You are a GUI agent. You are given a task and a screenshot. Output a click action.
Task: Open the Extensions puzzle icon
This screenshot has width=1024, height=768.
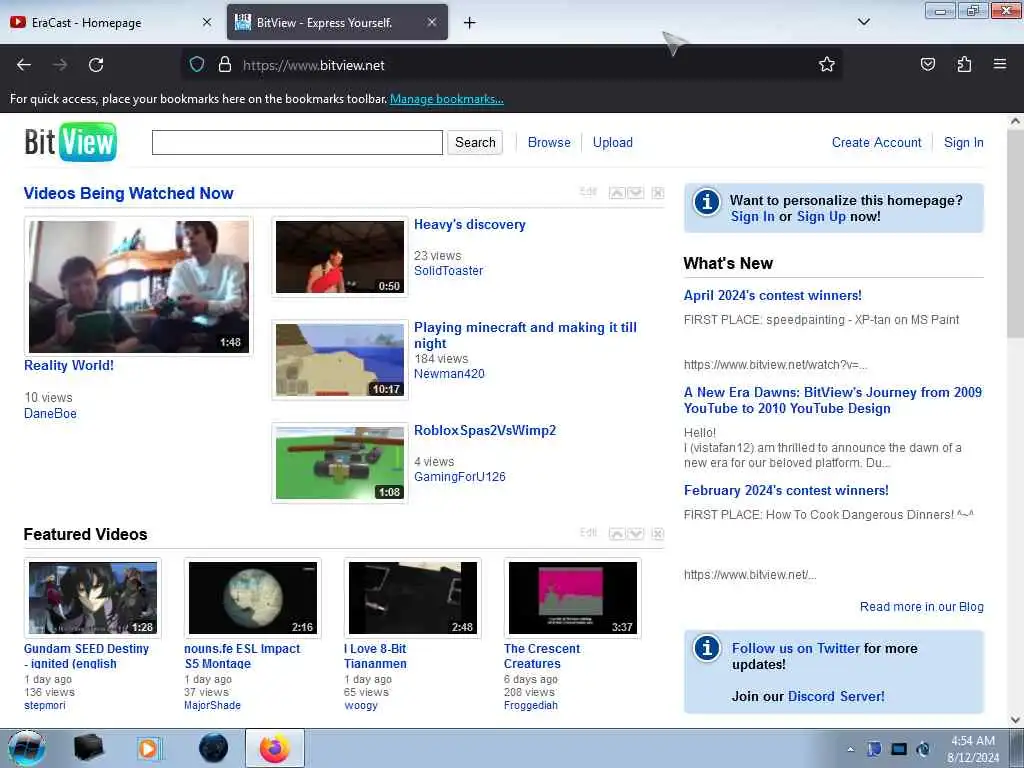point(964,65)
